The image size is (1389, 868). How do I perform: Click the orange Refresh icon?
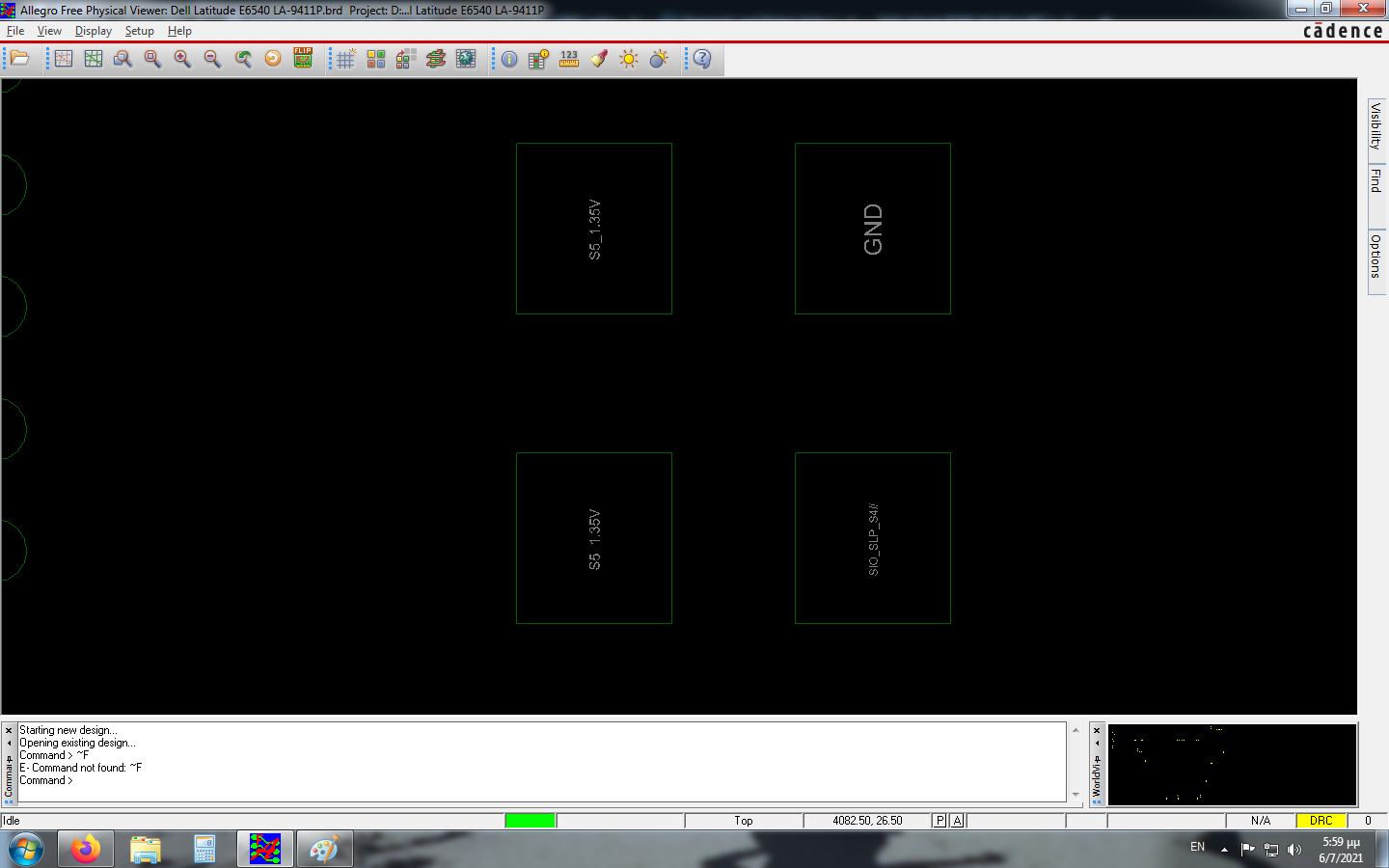coord(273,59)
